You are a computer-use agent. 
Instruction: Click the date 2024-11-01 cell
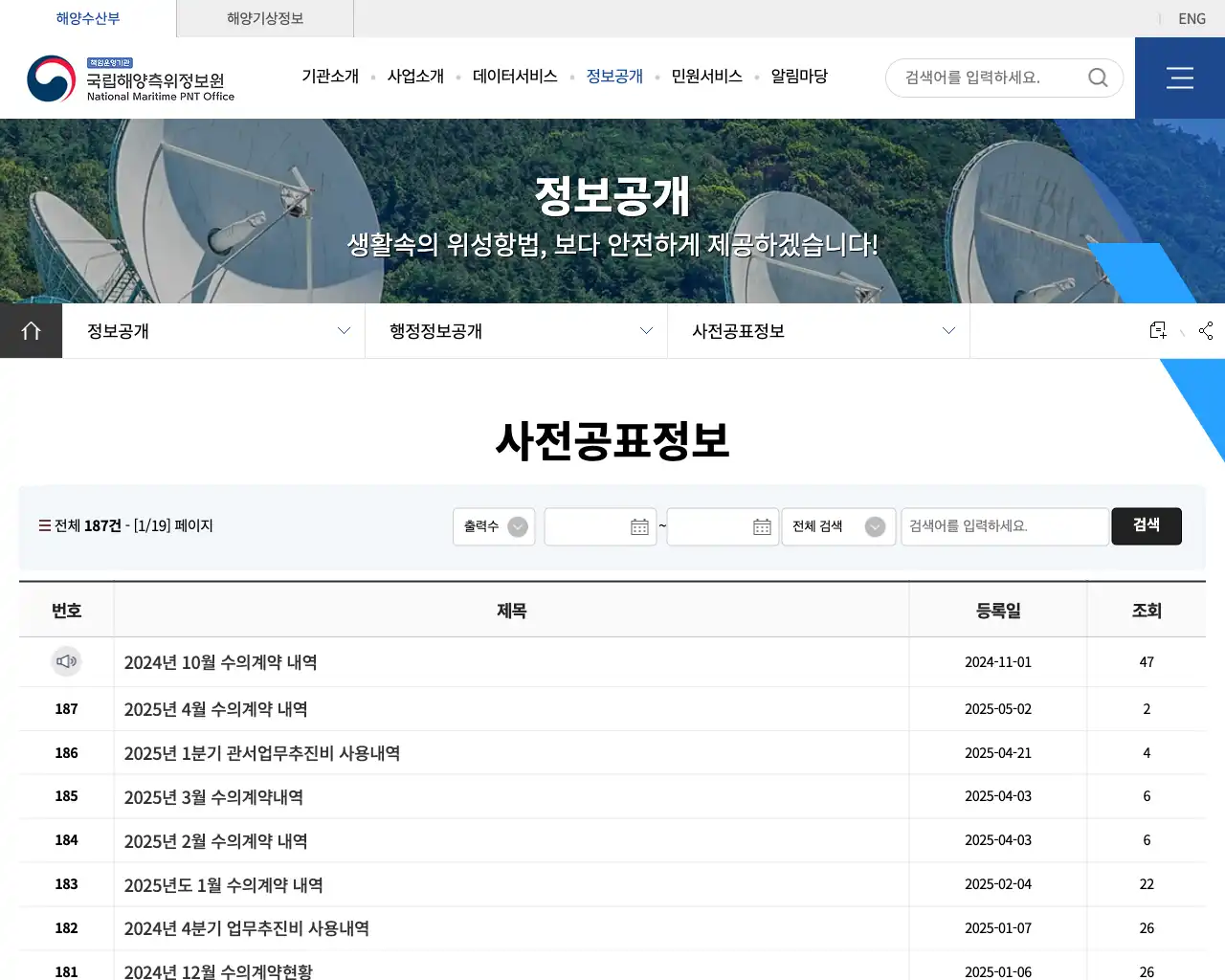(998, 662)
